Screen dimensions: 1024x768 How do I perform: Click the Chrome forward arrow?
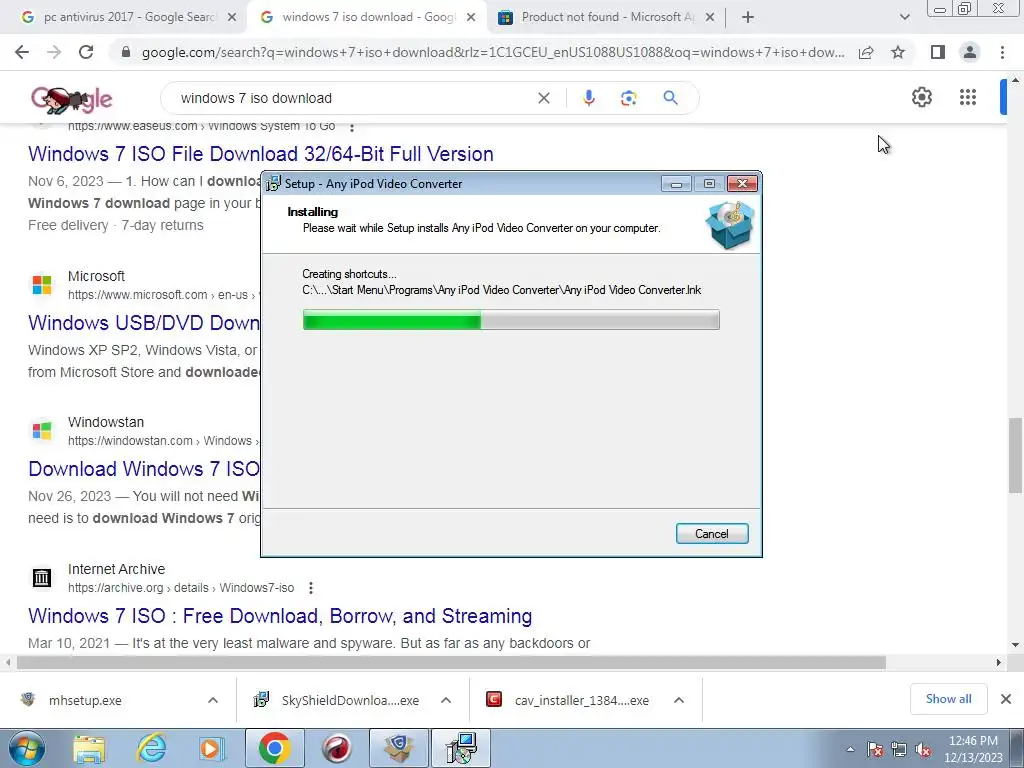click(54, 52)
